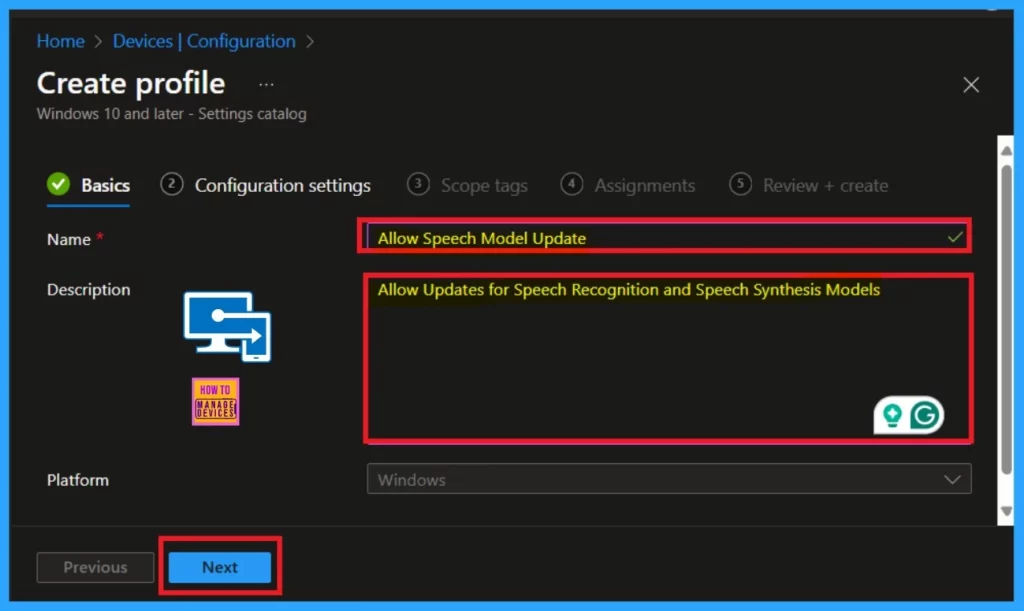Go to Review + create step

coord(808,185)
